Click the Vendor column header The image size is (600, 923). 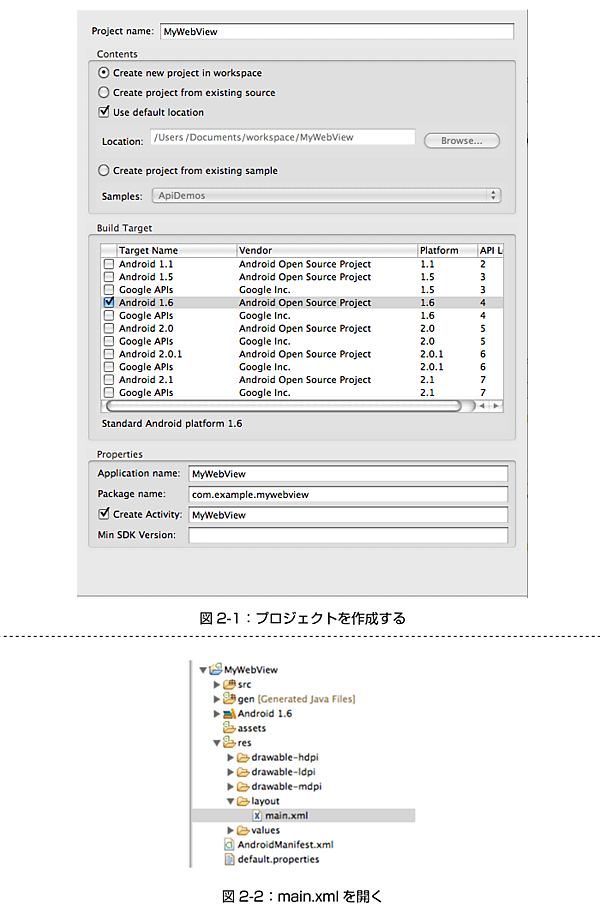click(326, 250)
